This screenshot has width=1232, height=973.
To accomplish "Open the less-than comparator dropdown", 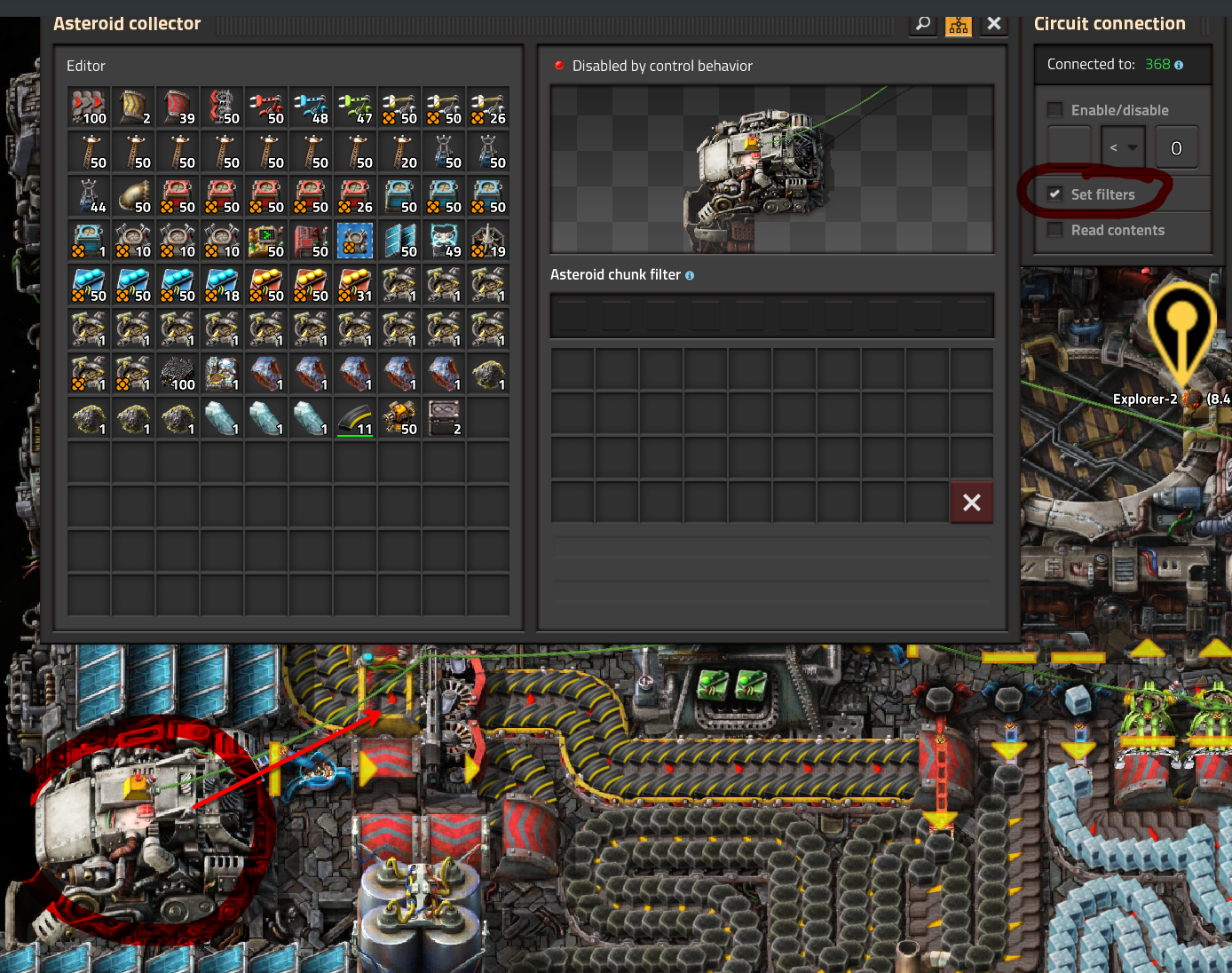I will (x=1123, y=147).
